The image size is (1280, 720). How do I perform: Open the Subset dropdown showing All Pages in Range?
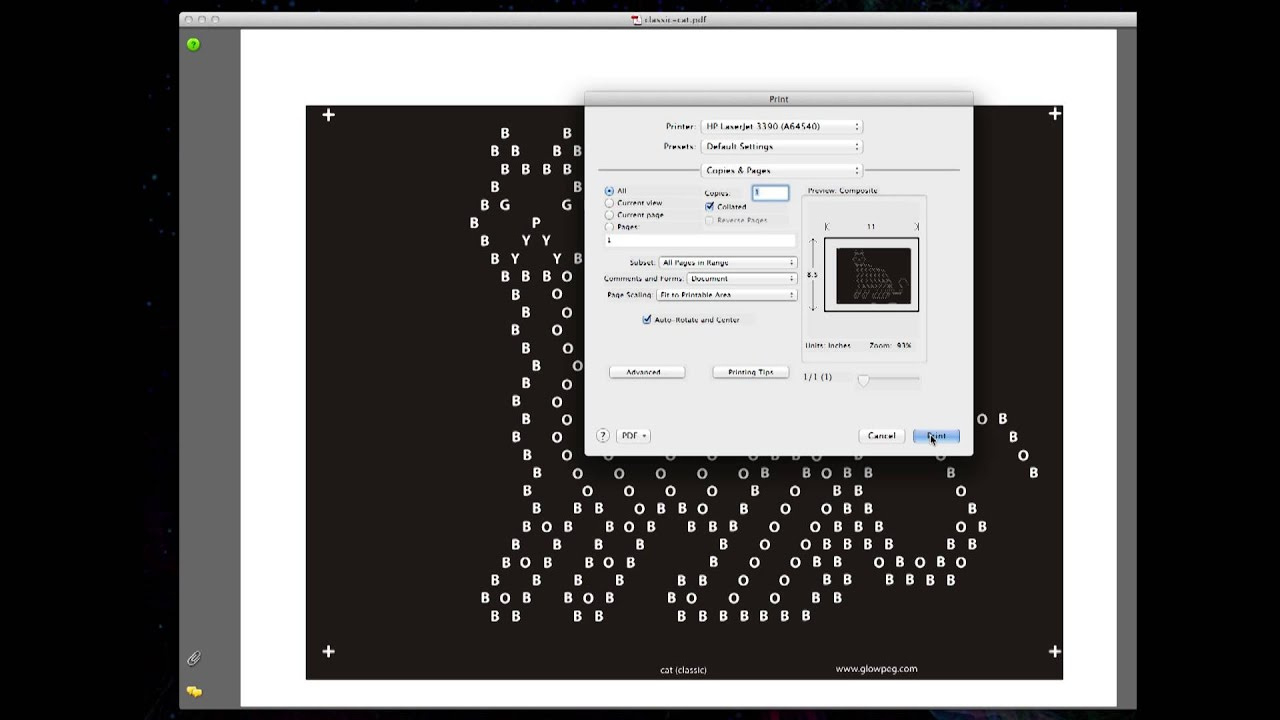click(x=728, y=262)
